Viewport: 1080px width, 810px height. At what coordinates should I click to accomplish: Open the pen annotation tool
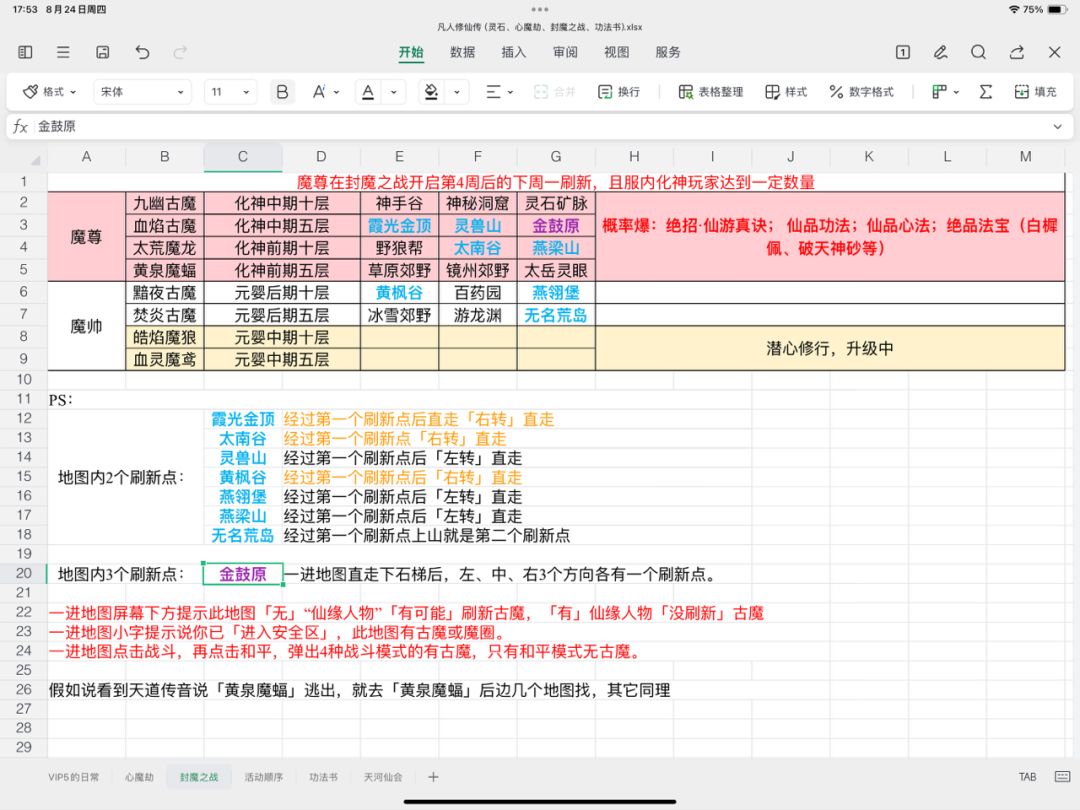click(x=940, y=52)
